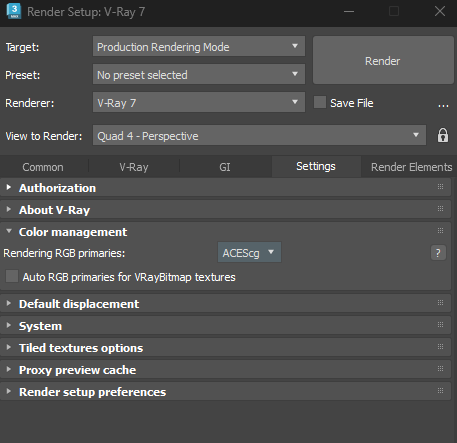Click the 3ds Max application icon in title bar
The width and height of the screenshot is (457, 443).
point(14,11)
